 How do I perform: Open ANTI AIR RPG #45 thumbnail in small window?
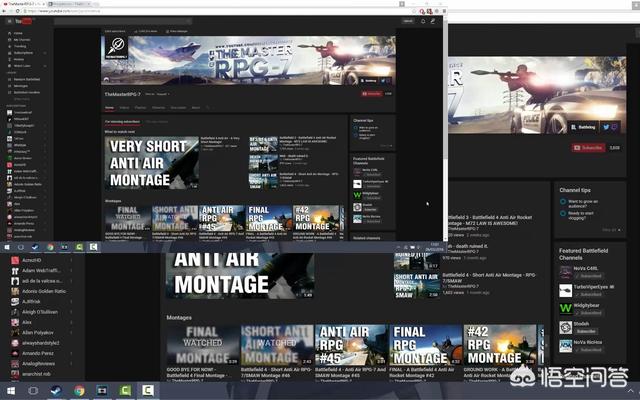click(x=222, y=218)
